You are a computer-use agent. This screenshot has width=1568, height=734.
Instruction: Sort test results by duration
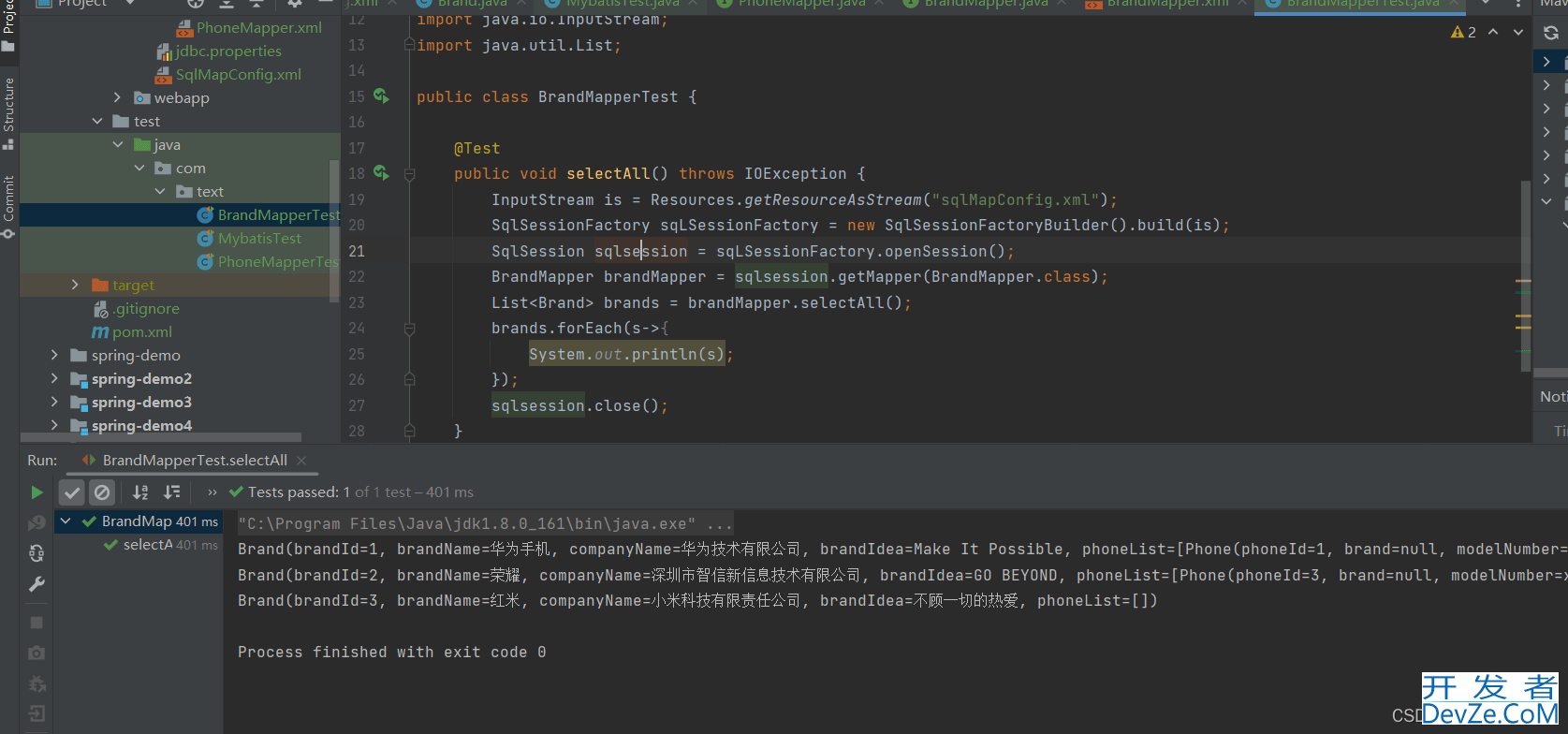click(172, 492)
